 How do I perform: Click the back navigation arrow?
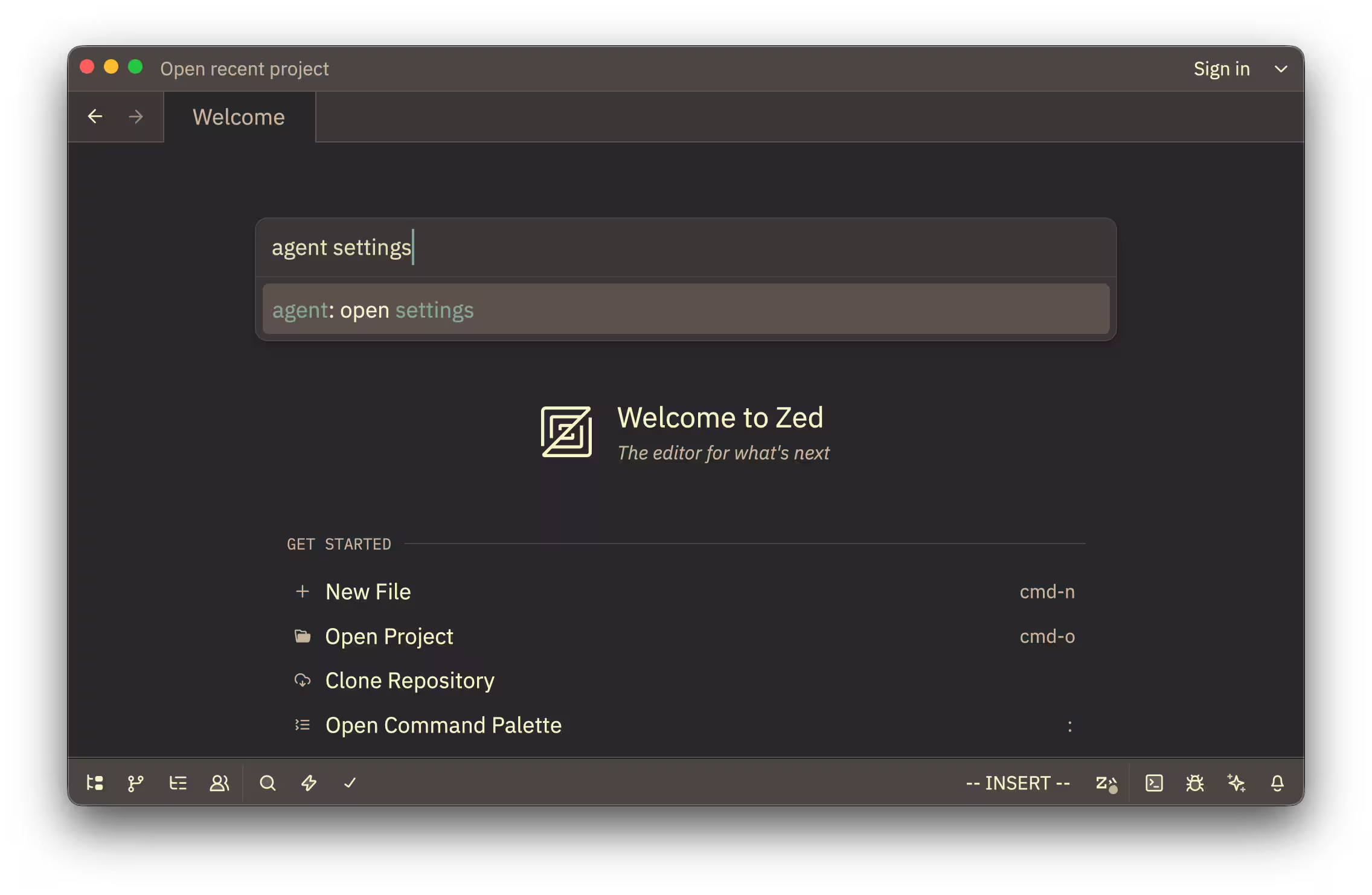pos(96,116)
